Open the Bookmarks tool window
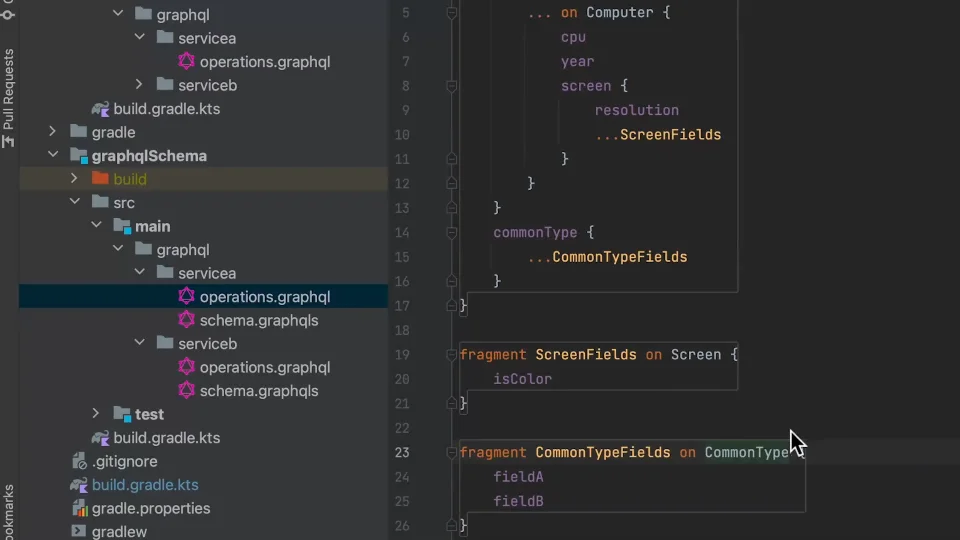The image size is (960, 540). [9, 510]
